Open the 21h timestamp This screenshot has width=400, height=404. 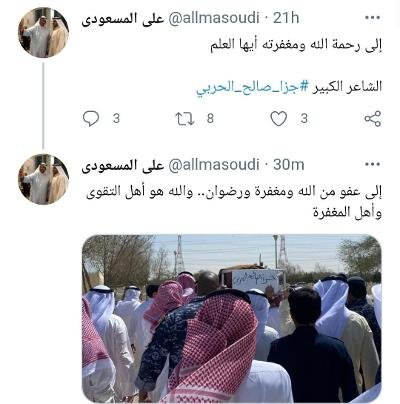tap(286, 18)
